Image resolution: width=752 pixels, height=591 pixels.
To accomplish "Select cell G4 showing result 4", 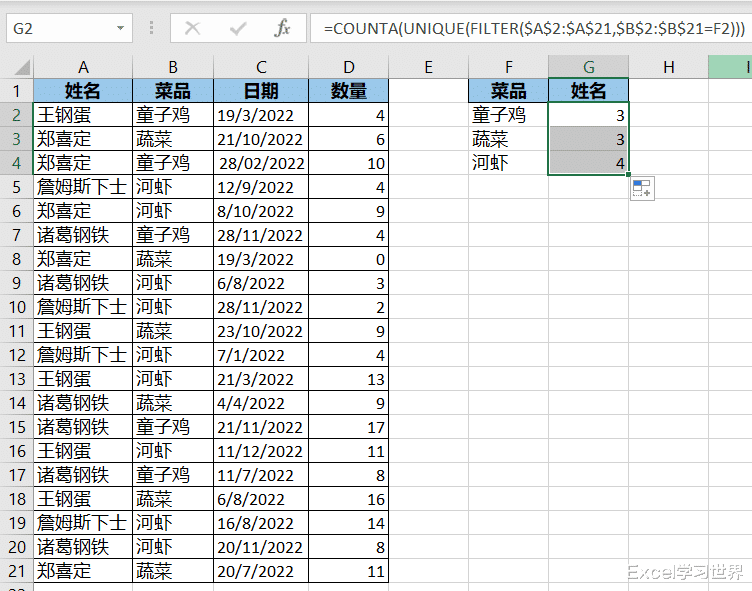I will [588, 163].
